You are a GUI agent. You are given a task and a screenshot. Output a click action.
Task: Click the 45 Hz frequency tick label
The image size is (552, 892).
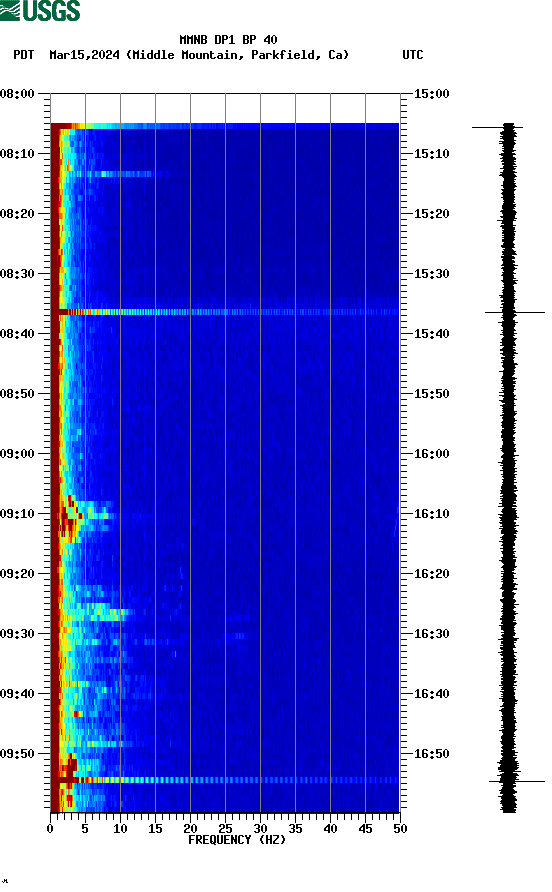[365, 829]
